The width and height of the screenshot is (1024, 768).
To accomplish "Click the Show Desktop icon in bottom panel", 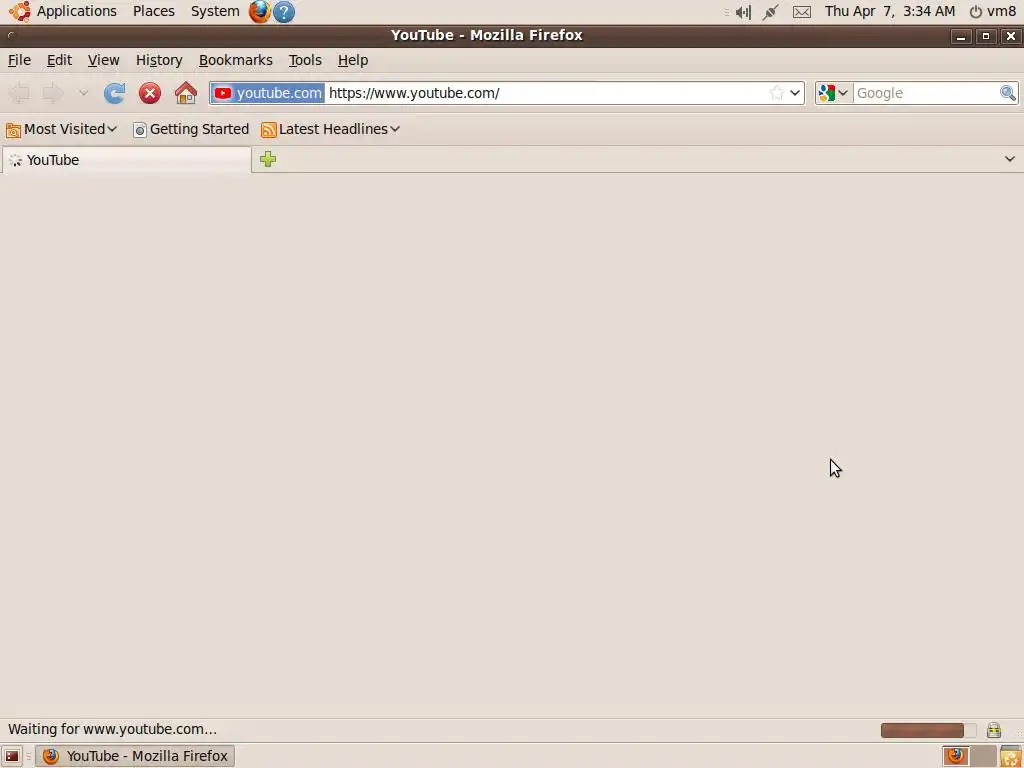I will click(12, 756).
